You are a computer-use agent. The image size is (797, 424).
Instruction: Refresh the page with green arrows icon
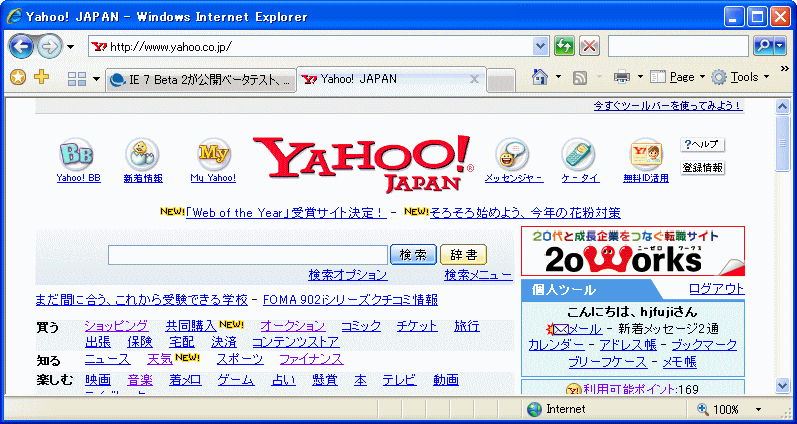click(x=564, y=47)
